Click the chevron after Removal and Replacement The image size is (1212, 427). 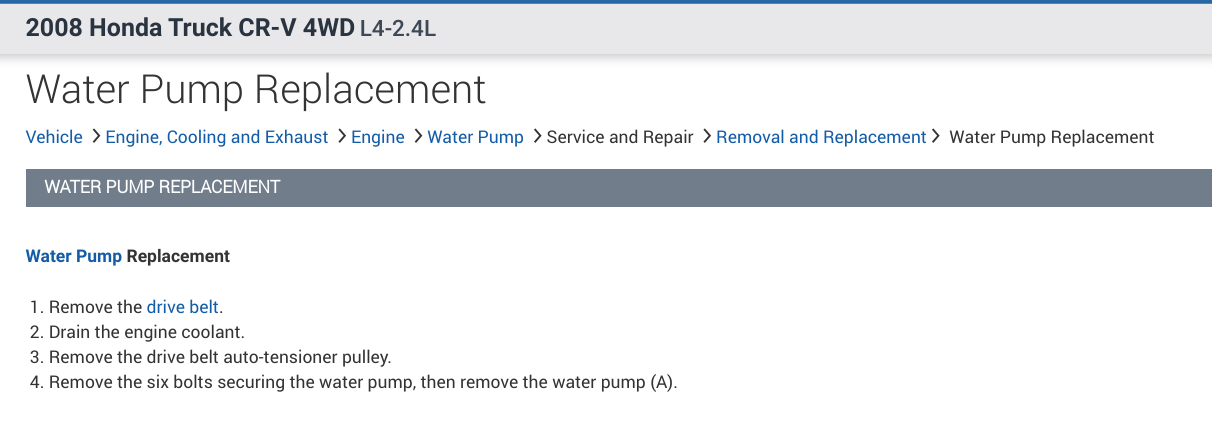click(x=936, y=136)
